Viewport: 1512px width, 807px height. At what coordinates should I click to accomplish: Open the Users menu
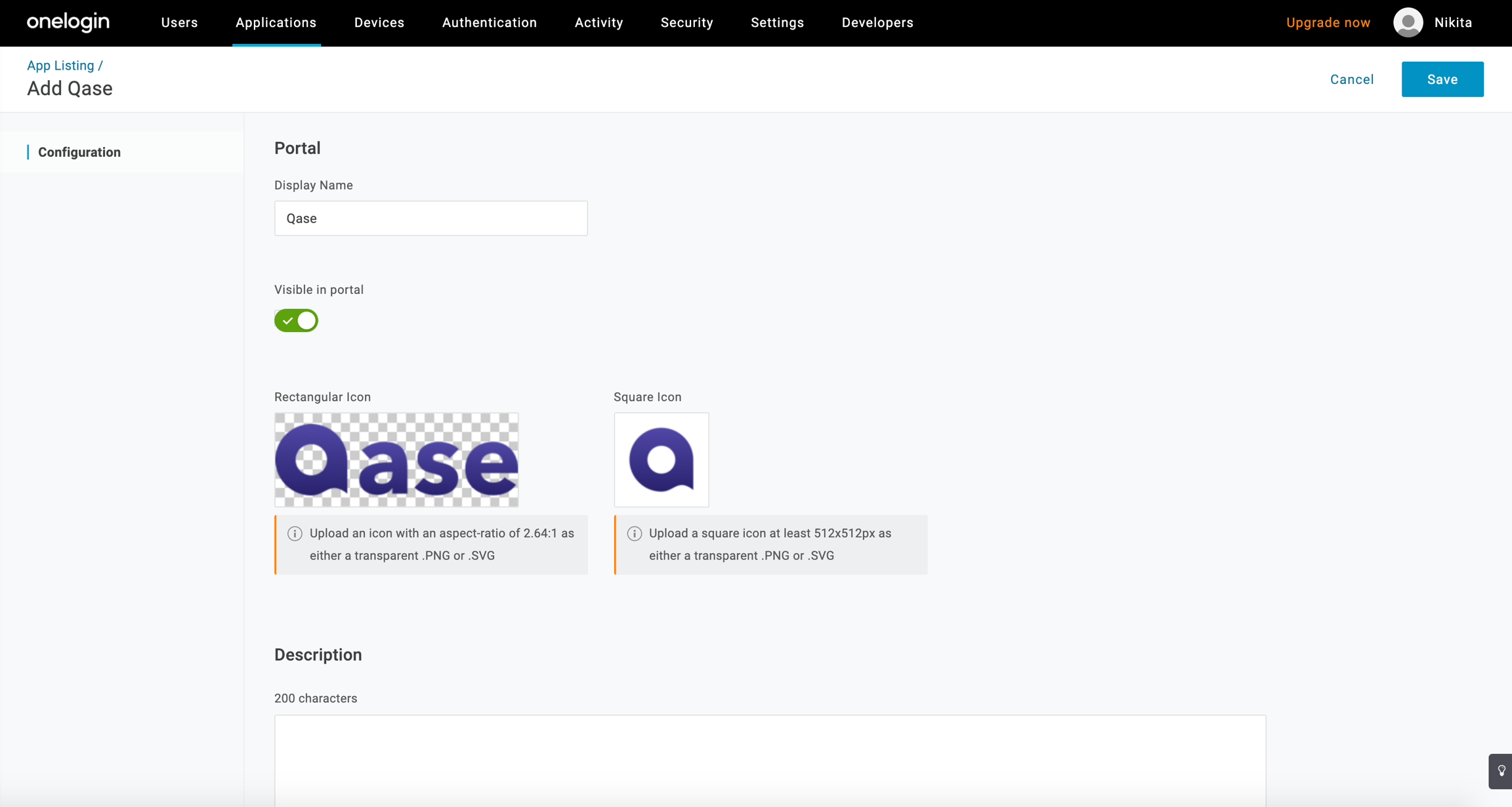pyautogui.click(x=179, y=23)
